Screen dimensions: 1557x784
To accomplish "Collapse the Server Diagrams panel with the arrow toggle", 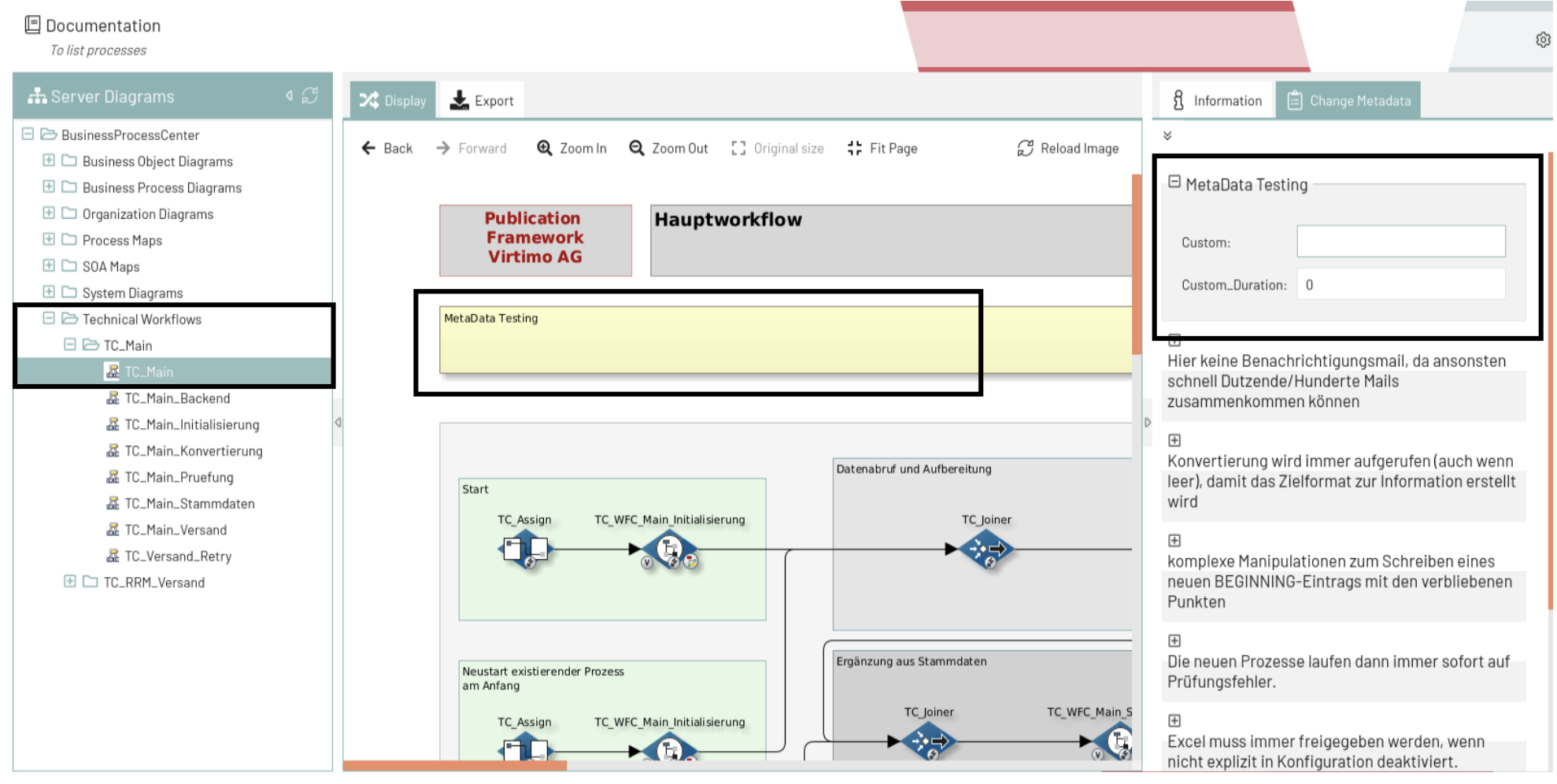I will pos(288,96).
